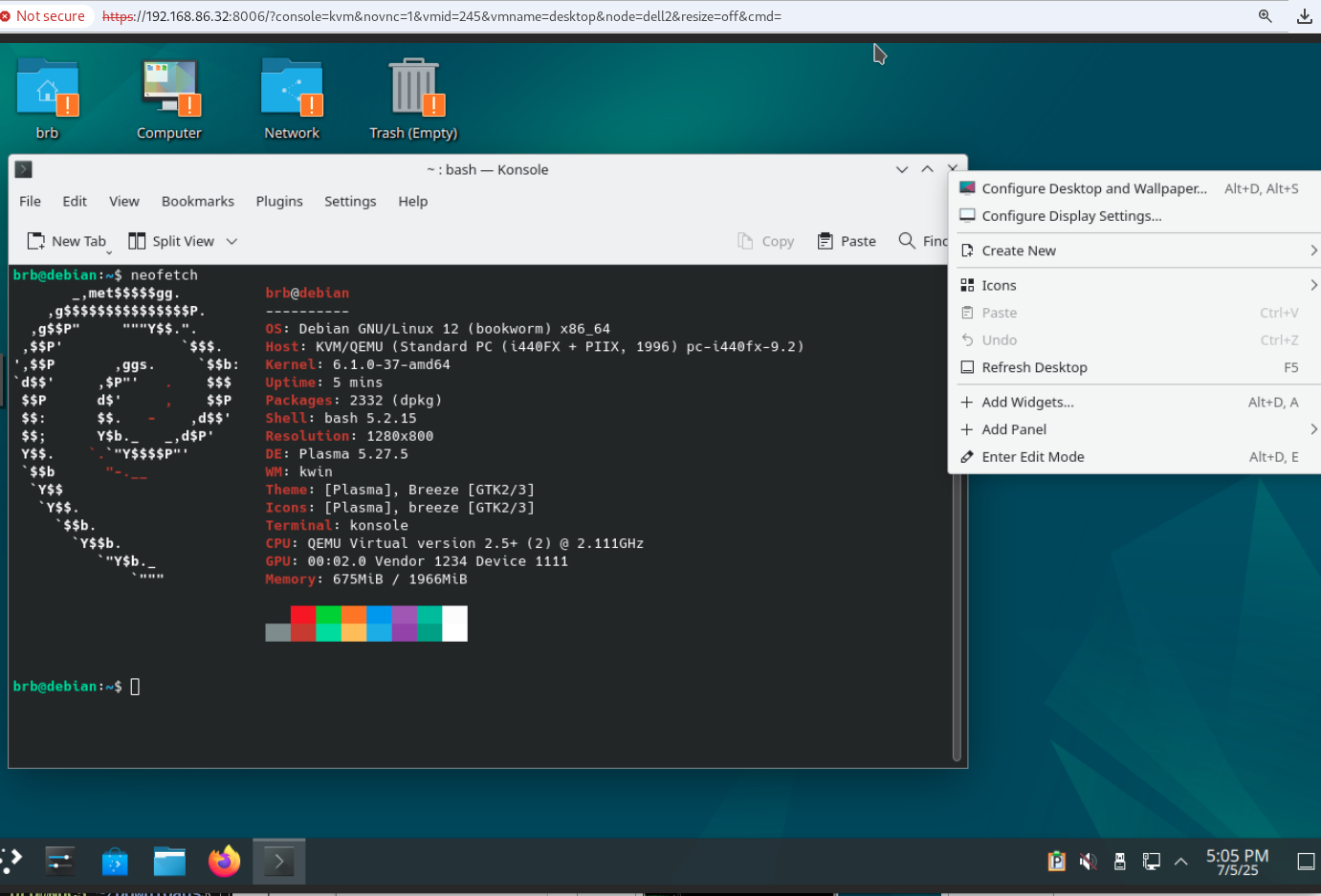Open Dolphin file manager in taskbar
The image size is (1321, 896).
coord(169,862)
